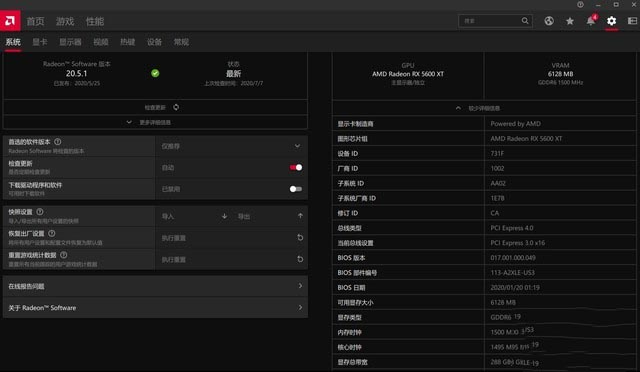Screen dimensions: 640x372
Task: Click reset icon in 恢复出厂设置 row
Action: click(300, 238)
